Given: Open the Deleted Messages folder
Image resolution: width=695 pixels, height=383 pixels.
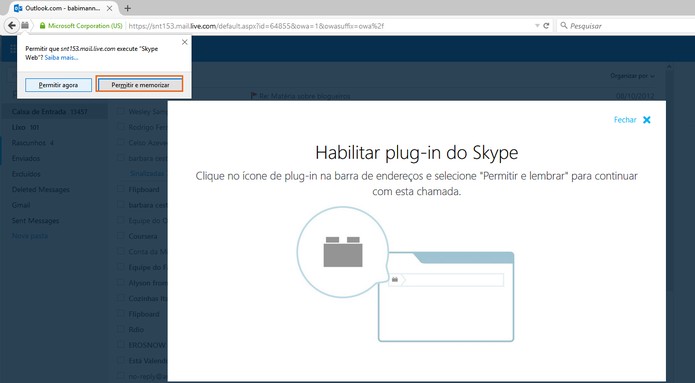Looking at the screenshot, I should coord(41,189).
